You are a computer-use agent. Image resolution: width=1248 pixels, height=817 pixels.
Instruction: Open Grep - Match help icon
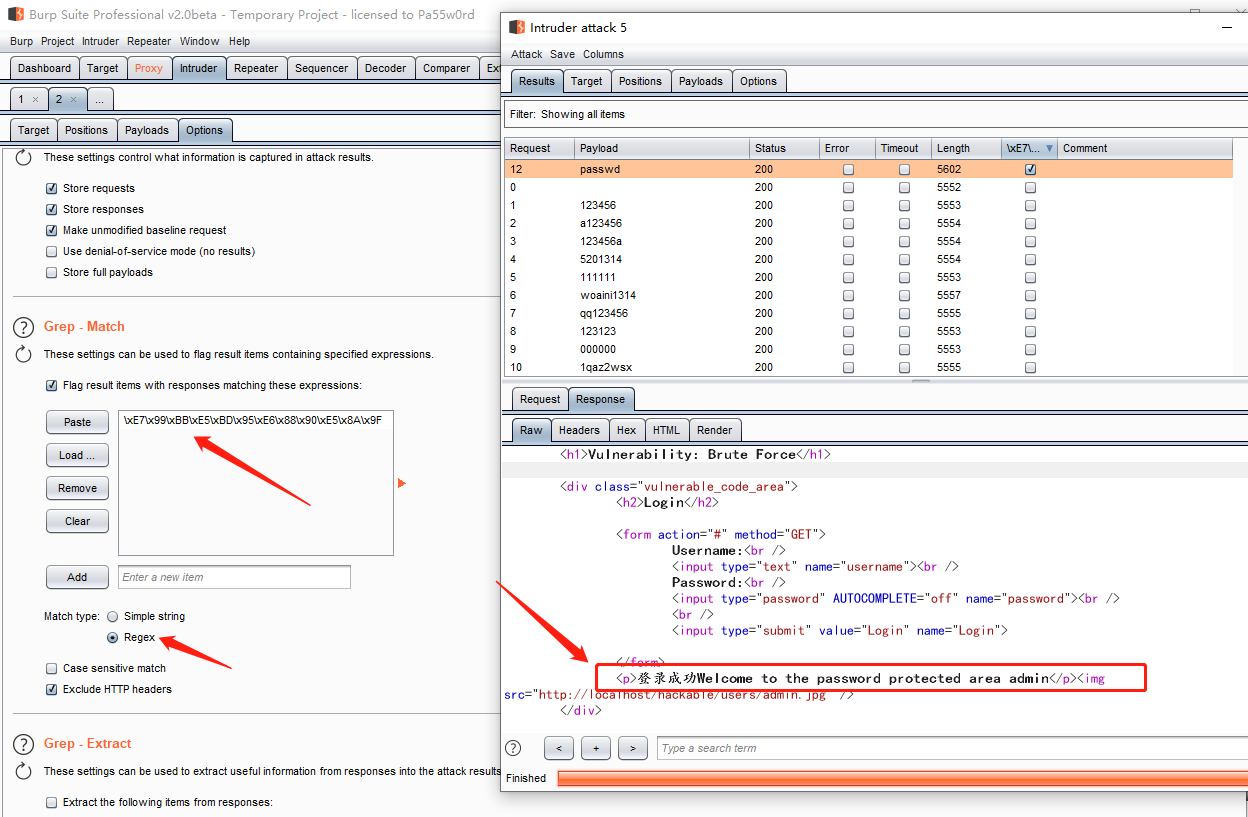[x=24, y=327]
